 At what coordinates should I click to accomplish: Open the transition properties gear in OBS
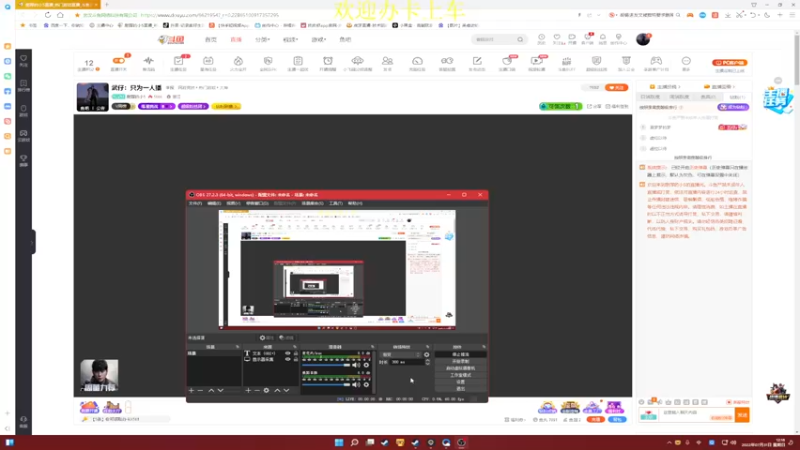click(427, 355)
